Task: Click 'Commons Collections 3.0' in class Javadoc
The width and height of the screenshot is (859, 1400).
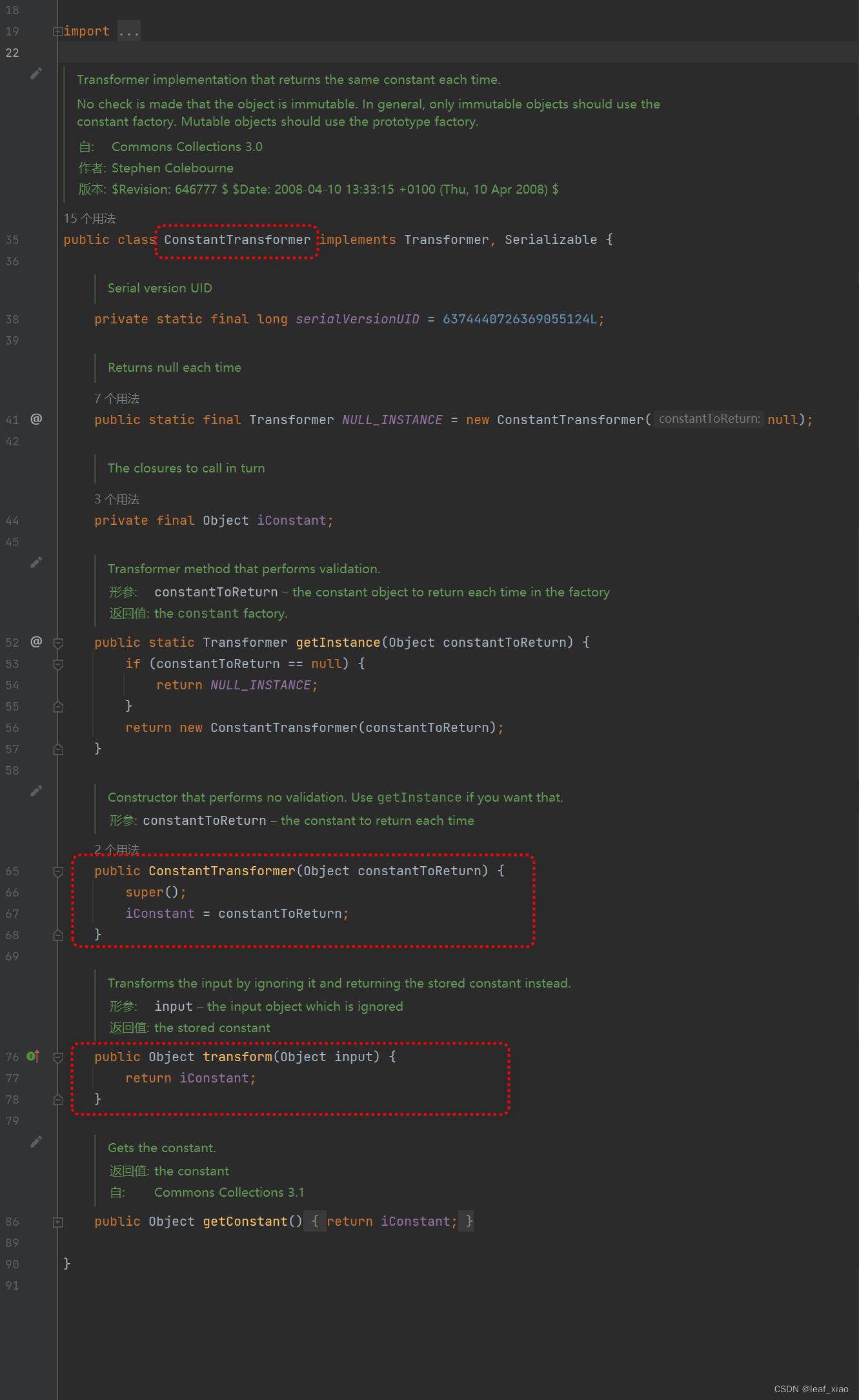Action: [x=187, y=147]
